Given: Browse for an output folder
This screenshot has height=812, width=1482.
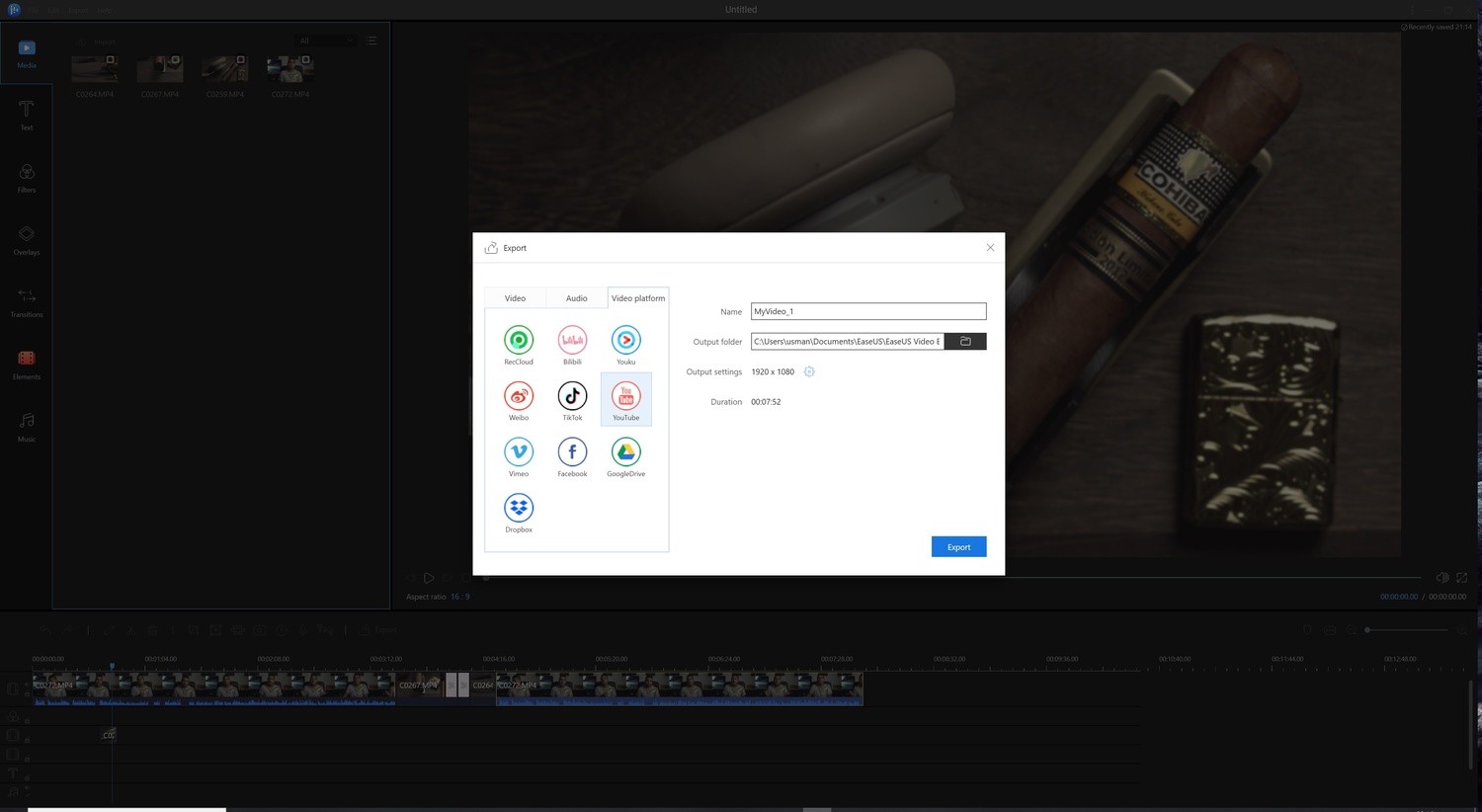Looking at the screenshot, I should click(x=965, y=341).
